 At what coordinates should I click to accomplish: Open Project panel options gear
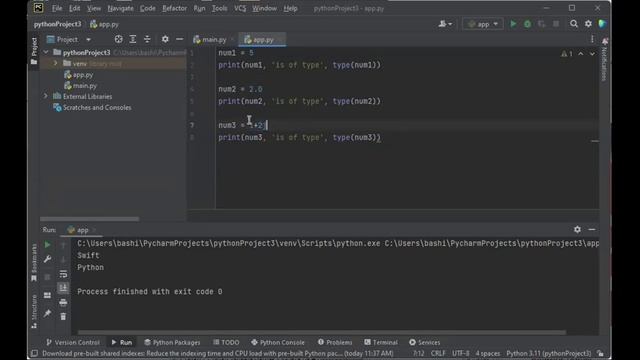coord(165,39)
